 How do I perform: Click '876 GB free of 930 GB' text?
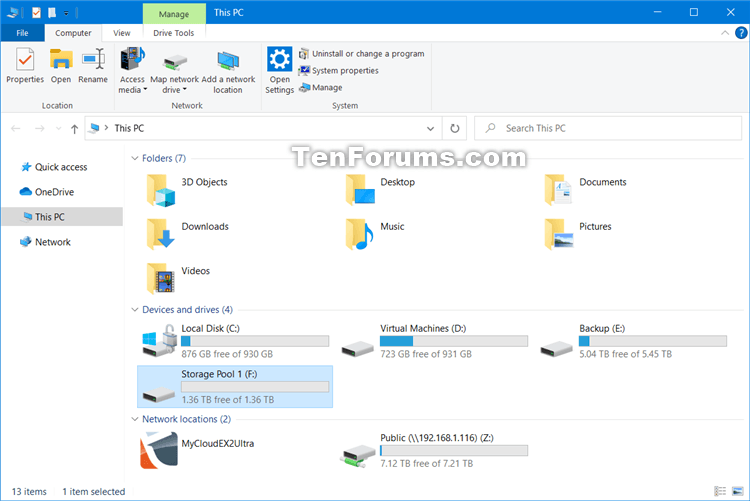(227, 354)
